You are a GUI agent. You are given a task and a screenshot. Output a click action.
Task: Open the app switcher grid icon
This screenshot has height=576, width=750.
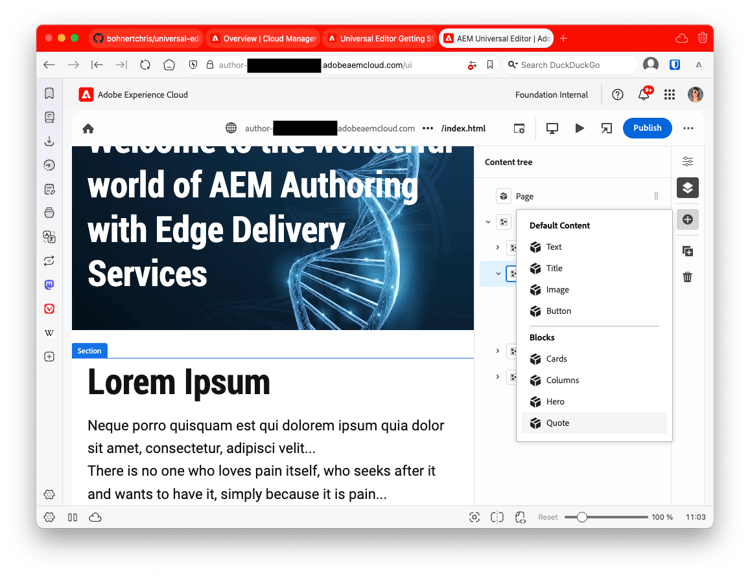pyautogui.click(x=669, y=95)
